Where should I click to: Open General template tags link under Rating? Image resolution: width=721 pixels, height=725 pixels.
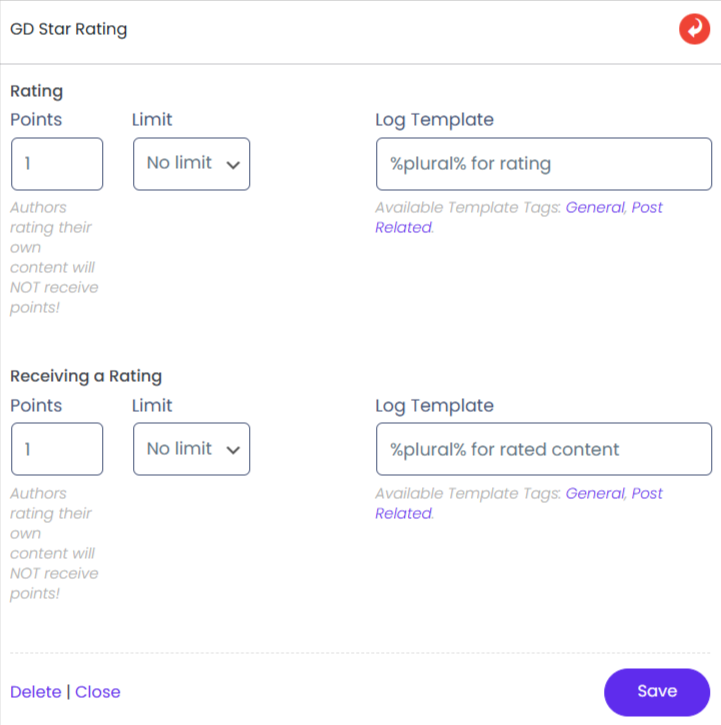pyautogui.click(x=595, y=208)
